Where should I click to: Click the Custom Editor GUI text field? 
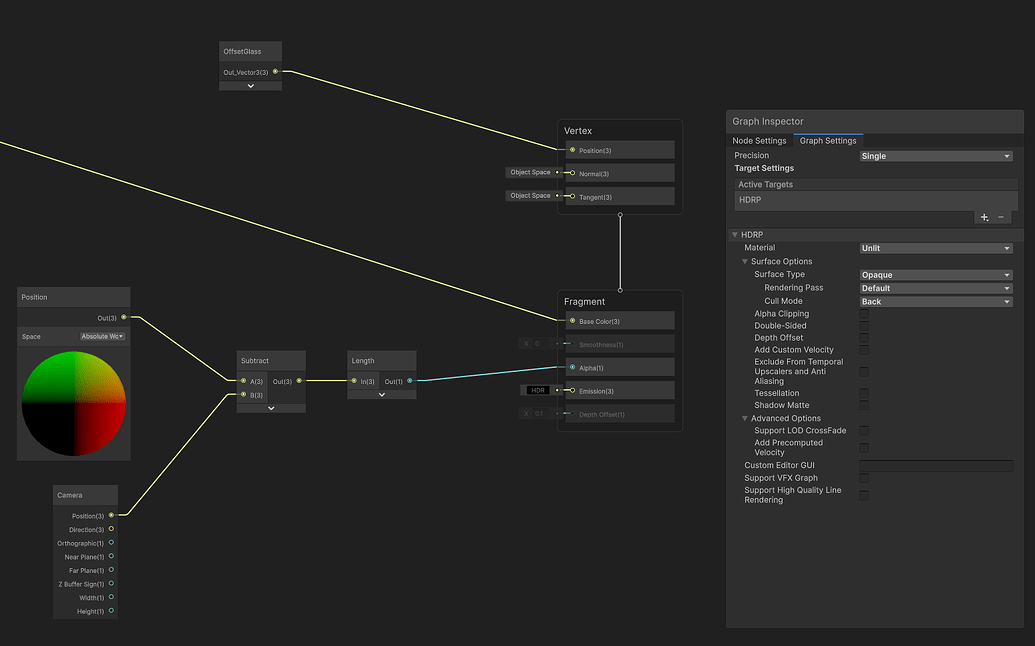(x=936, y=466)
